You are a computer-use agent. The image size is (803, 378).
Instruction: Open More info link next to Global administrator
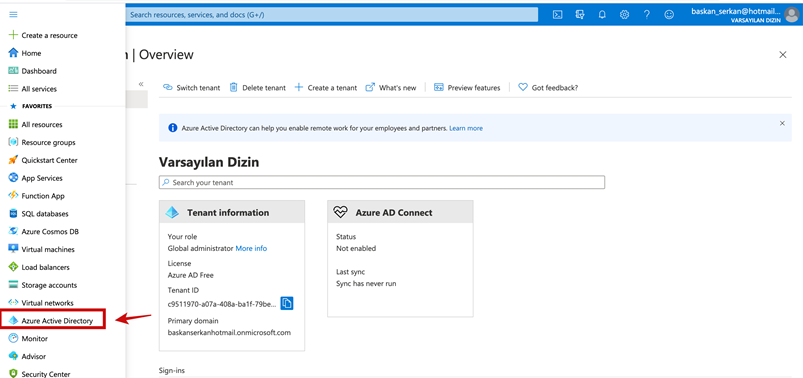coord(251,248)
